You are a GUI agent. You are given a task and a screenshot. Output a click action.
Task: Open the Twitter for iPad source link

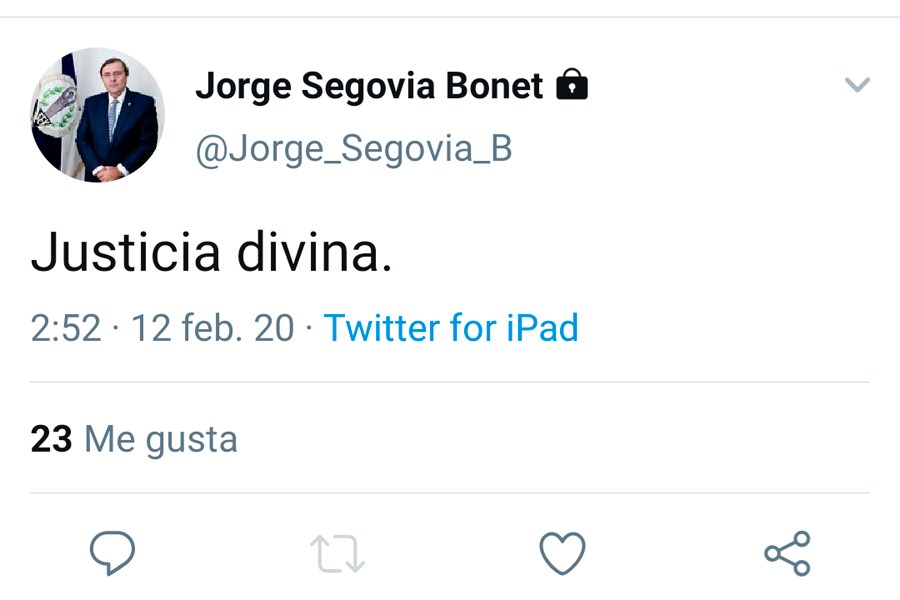(x=451, y=328)
